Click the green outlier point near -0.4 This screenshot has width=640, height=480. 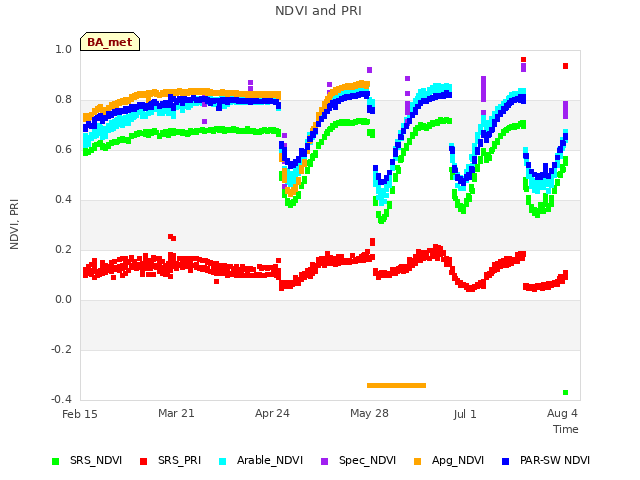pos(565,392)
